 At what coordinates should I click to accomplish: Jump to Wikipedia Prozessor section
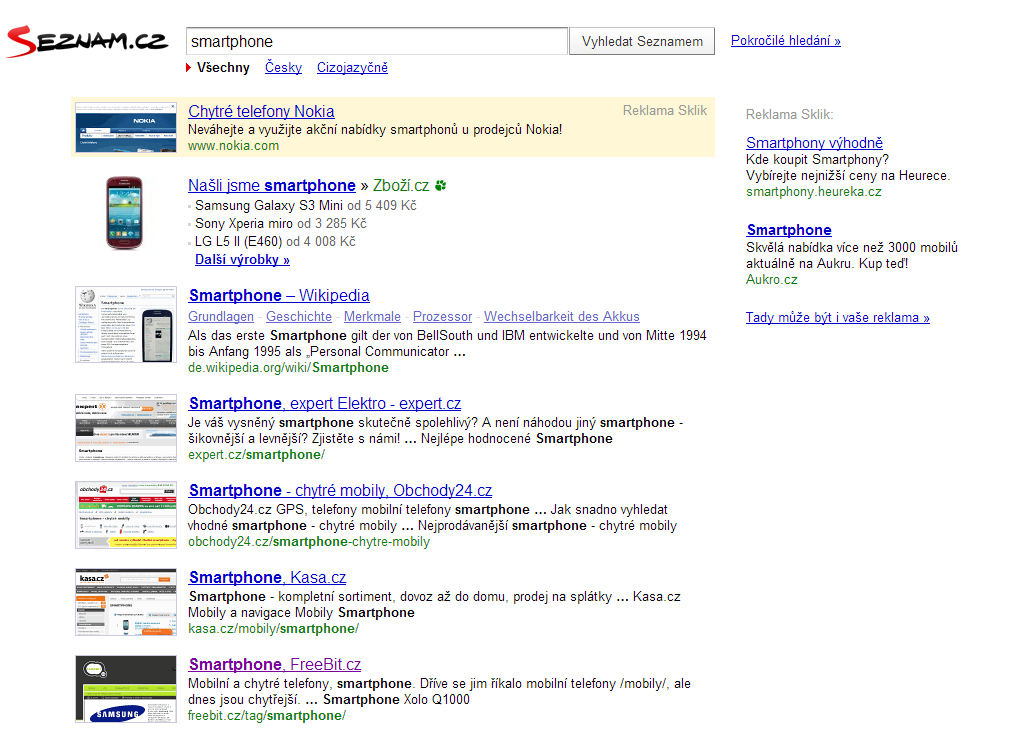(442, 316)
